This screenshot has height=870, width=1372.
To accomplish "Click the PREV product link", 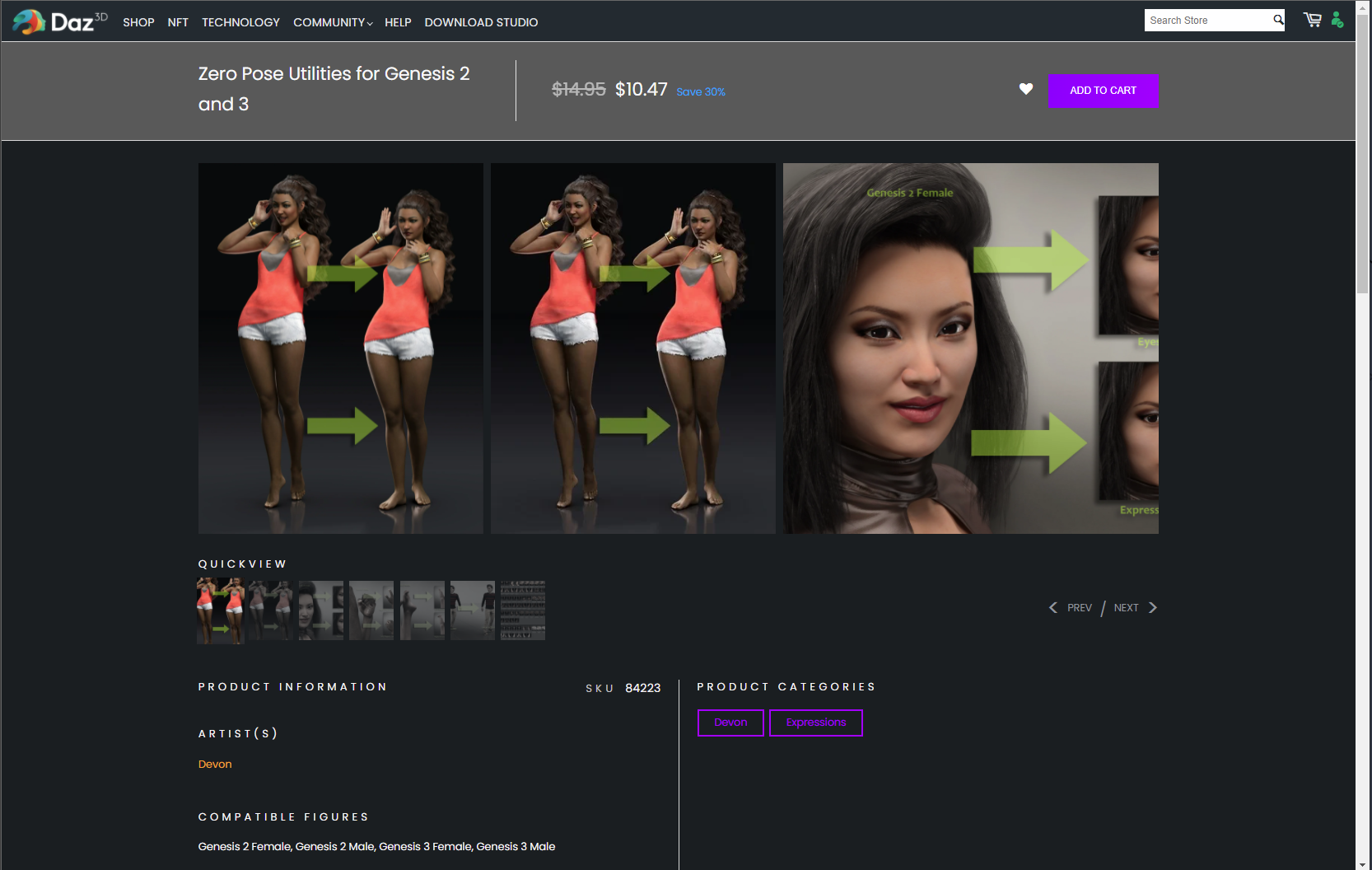I will 1080,608.
